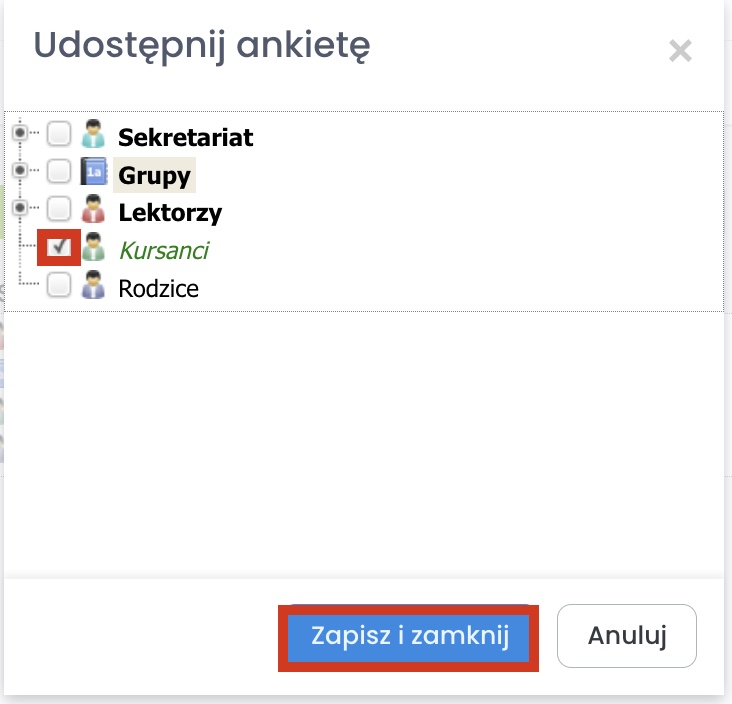
Task: Click the Kursanci person icon
Action: (x=93, y=248)
